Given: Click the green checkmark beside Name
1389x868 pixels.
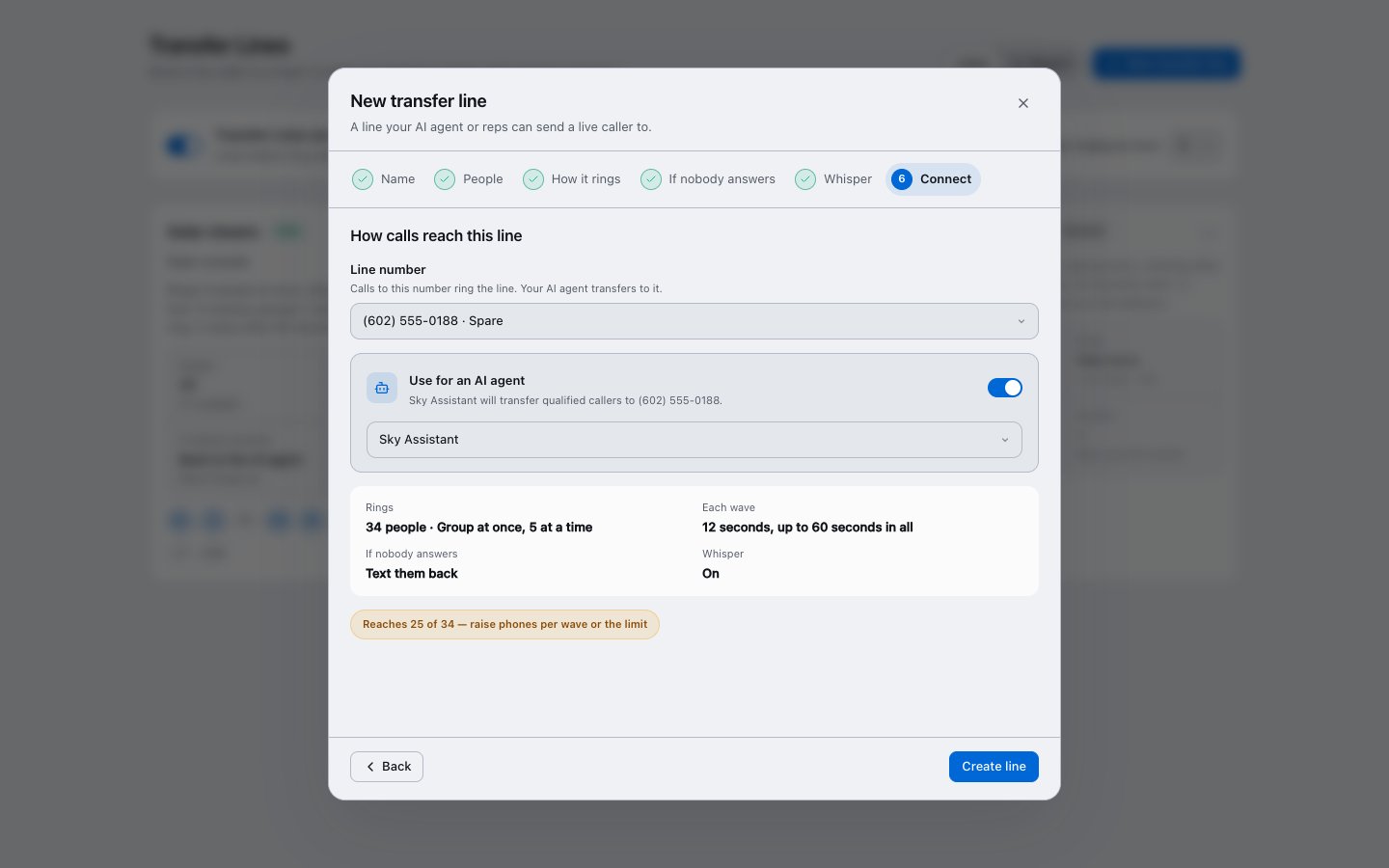Looking at the screenshot, I should (x=363, y=179).
